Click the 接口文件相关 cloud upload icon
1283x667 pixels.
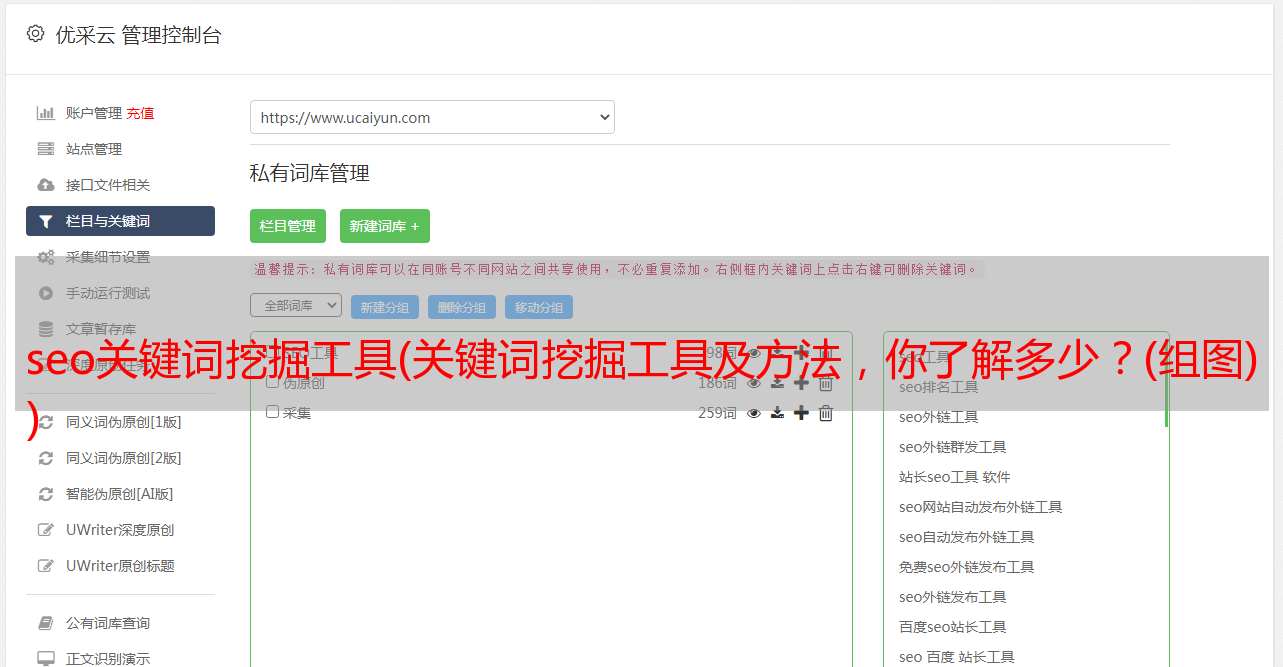46,185
